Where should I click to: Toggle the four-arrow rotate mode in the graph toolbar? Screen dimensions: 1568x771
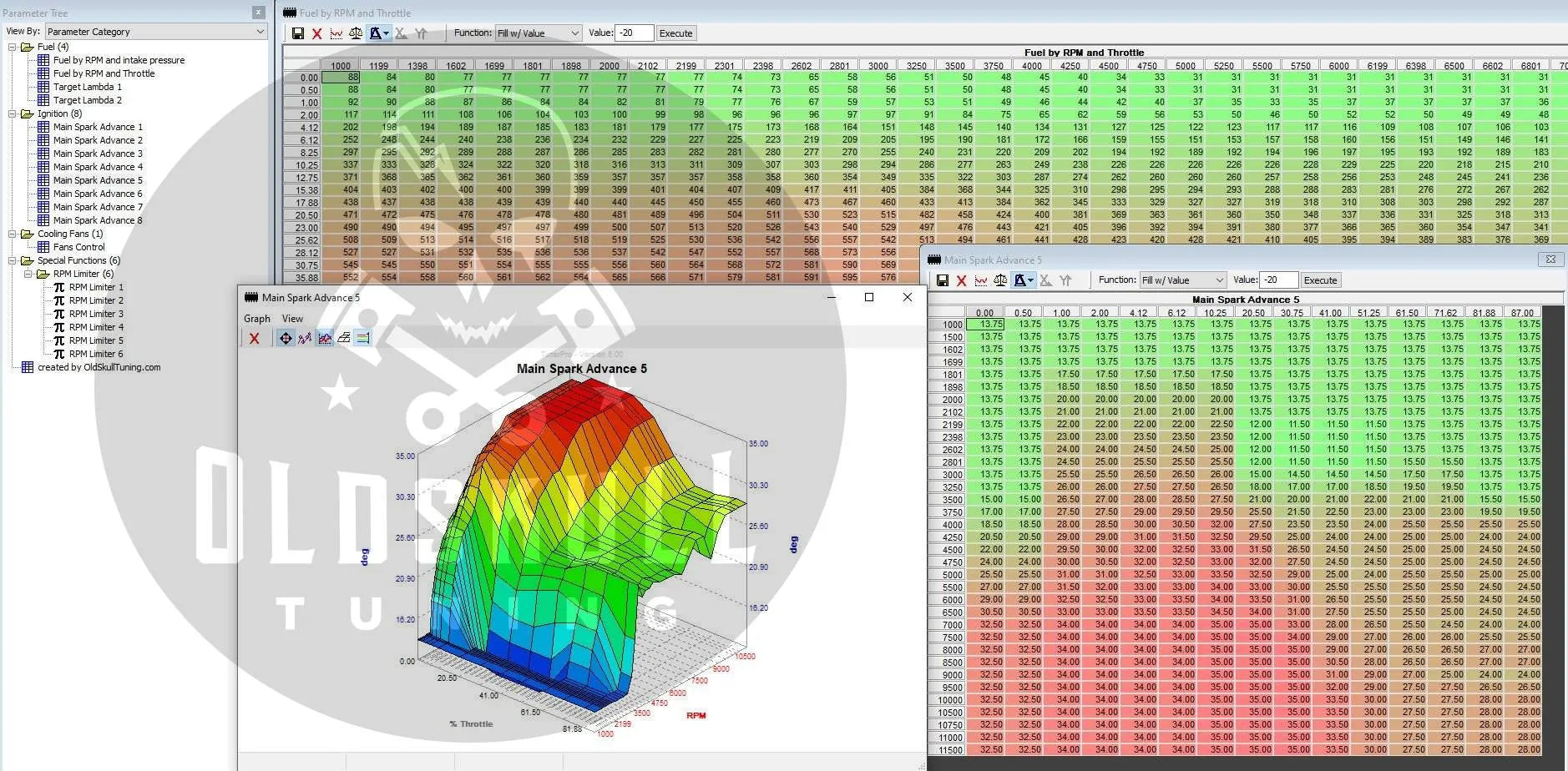[286, 338]
